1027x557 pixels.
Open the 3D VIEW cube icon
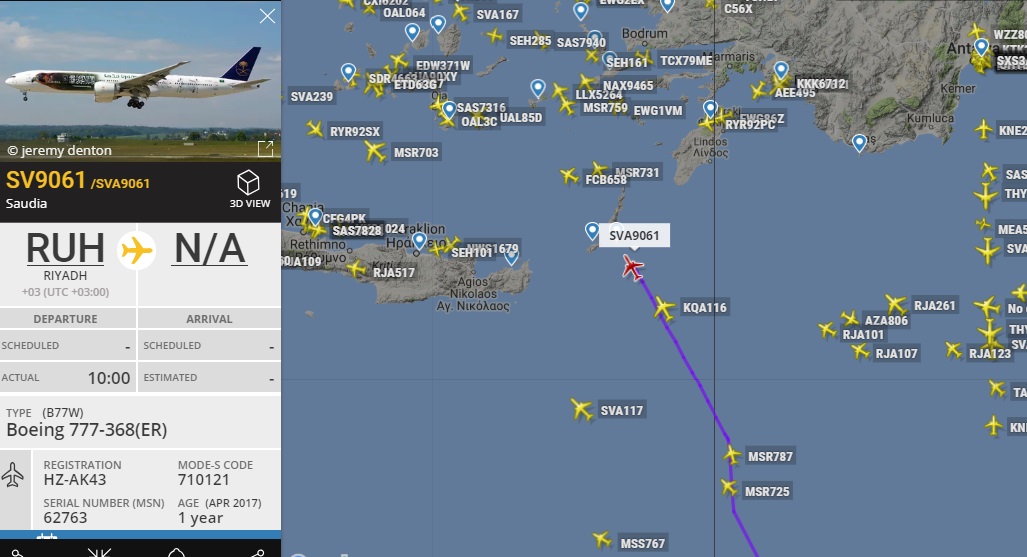[249, 183]
